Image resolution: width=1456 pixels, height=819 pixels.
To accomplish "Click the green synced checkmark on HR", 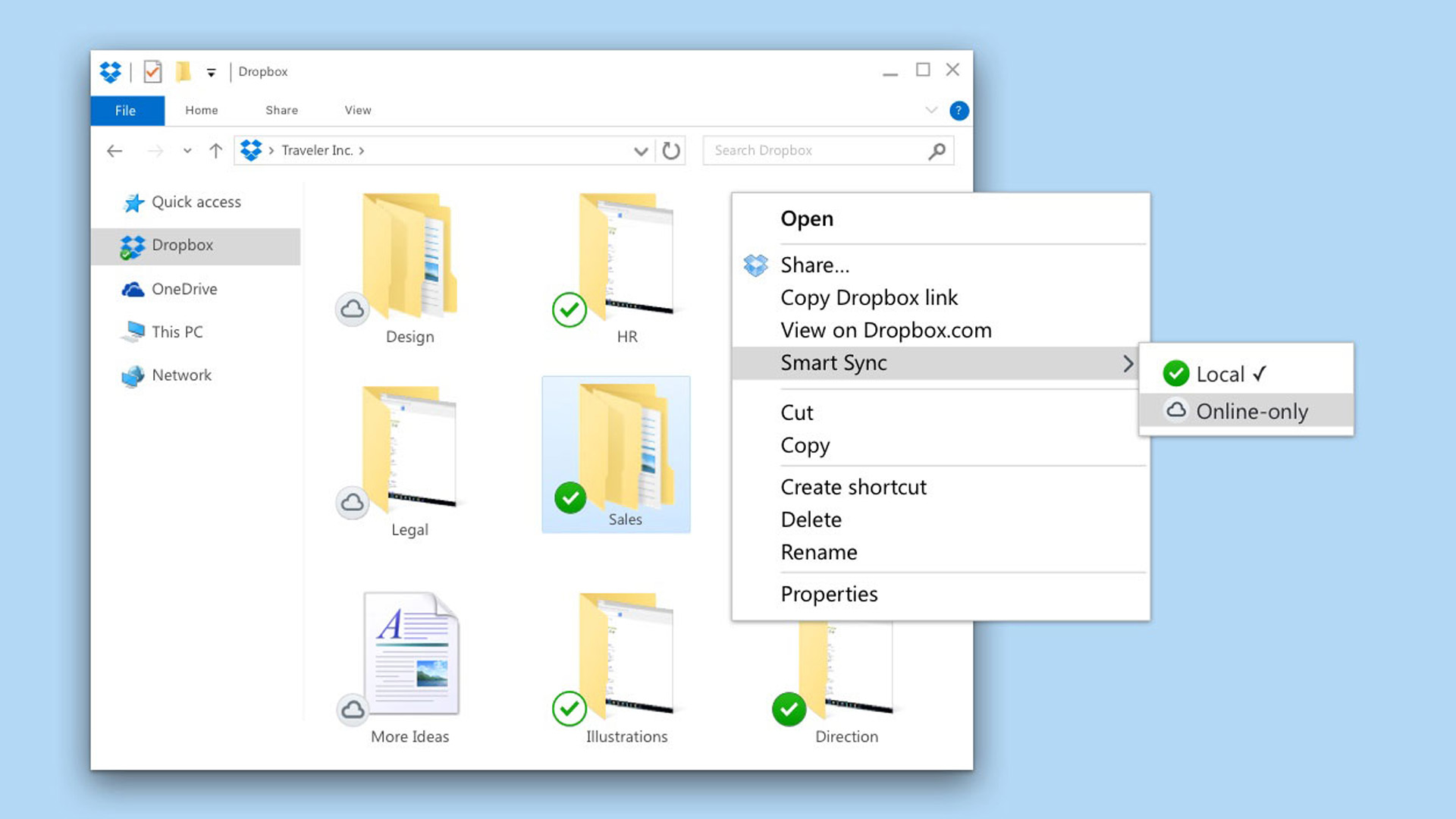I will [x=570, y=309].
